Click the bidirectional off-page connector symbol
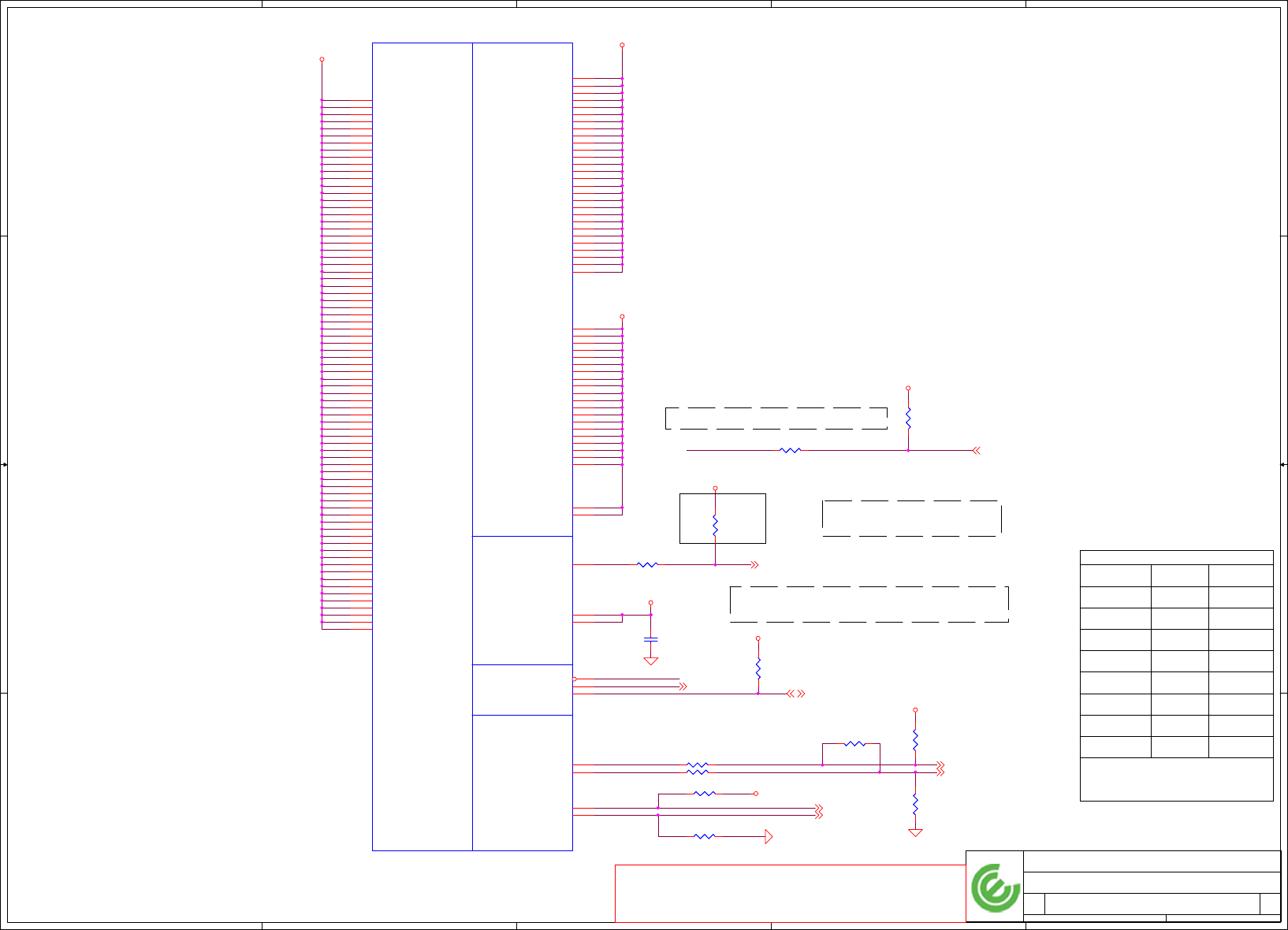 pyautogui.click(x=796, y=694)
